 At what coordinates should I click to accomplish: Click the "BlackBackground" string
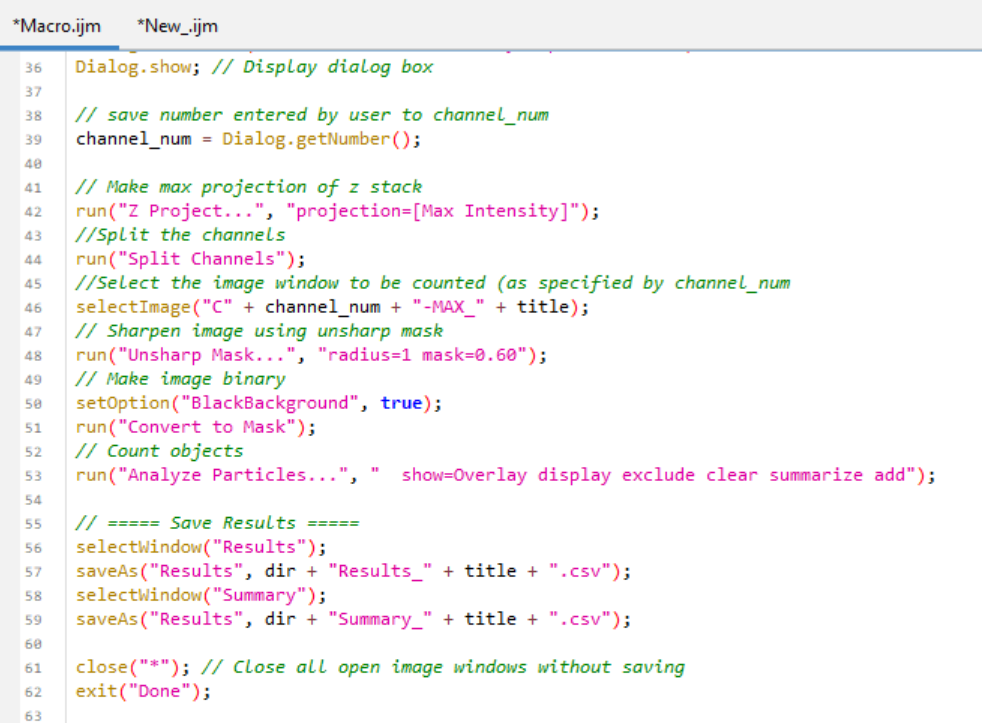[270, 403]
